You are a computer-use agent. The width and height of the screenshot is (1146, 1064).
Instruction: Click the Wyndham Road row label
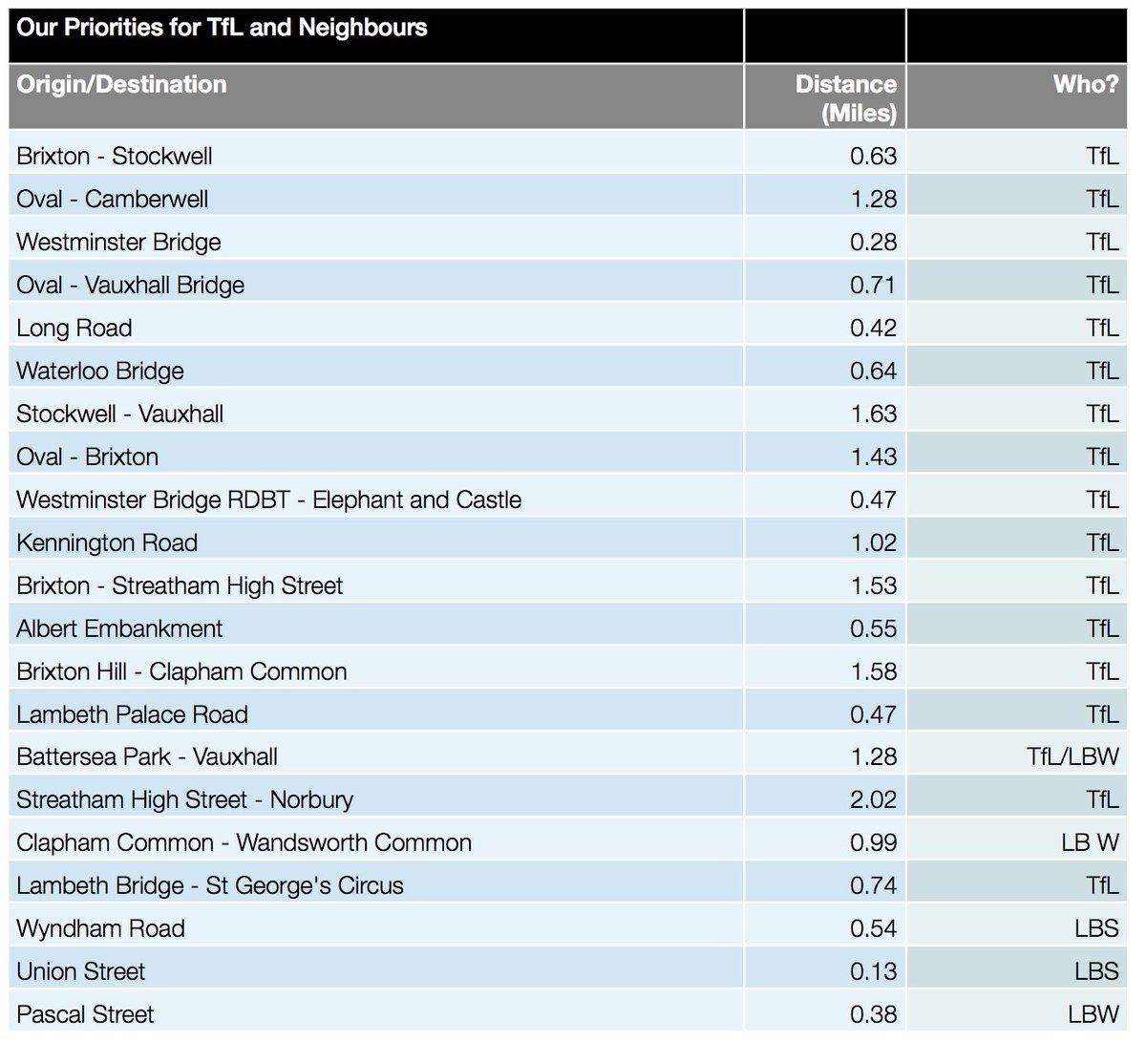[100, 928]
